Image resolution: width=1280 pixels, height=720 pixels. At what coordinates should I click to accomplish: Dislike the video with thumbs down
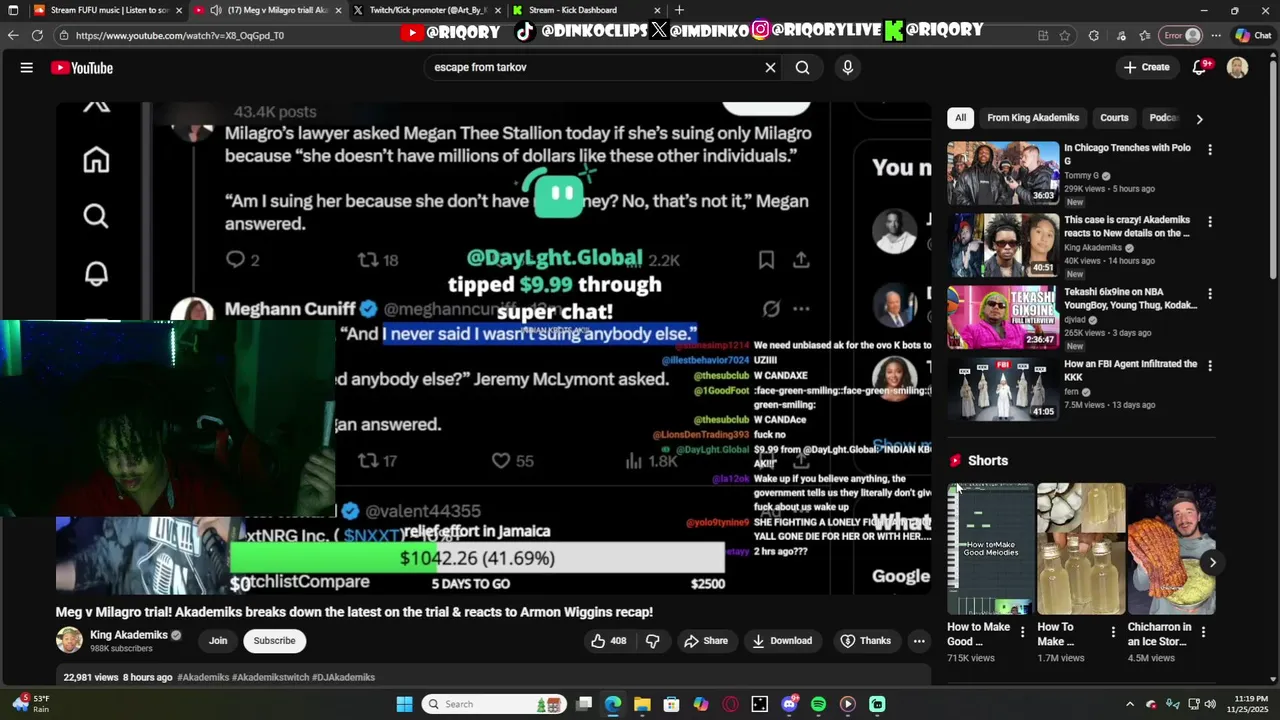(x=653, y=641)
